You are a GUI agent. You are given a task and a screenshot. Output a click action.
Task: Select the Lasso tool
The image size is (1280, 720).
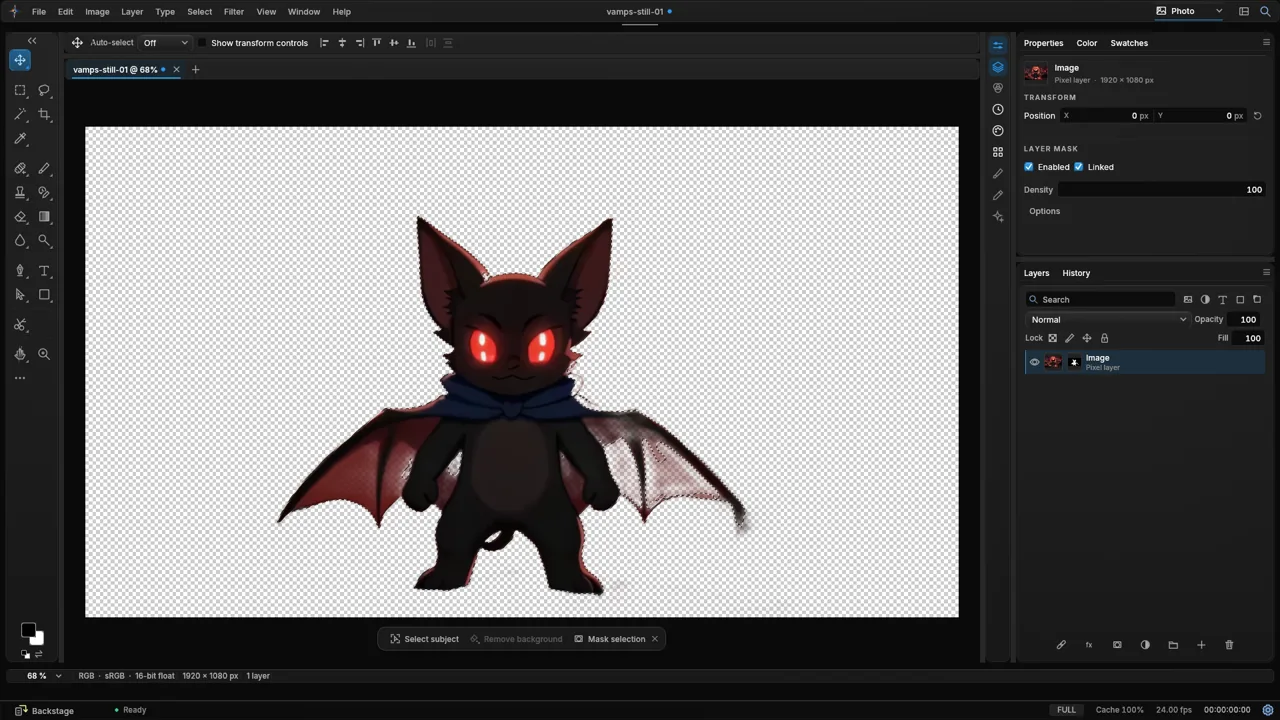tap(44, 90)
